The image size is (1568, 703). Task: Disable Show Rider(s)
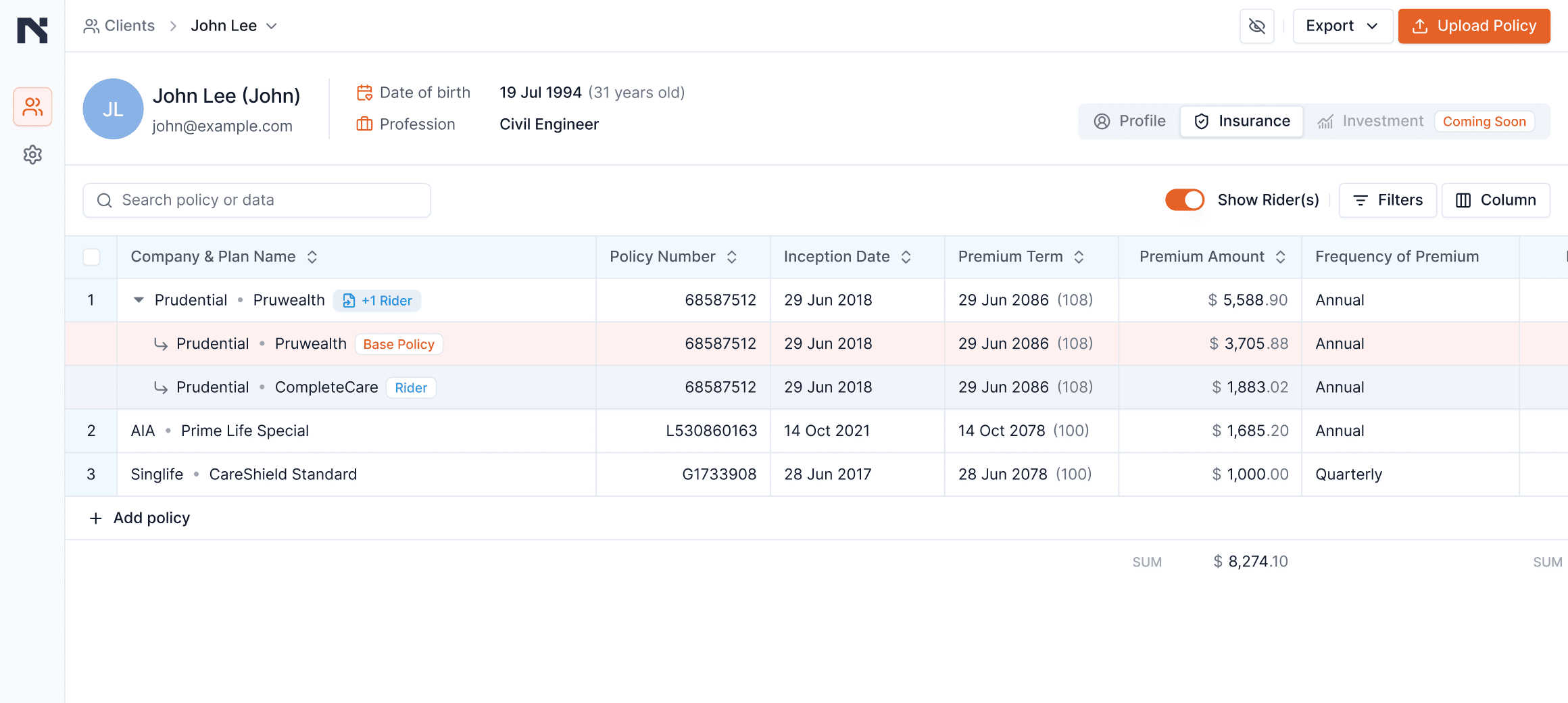tap(1184, 200)
